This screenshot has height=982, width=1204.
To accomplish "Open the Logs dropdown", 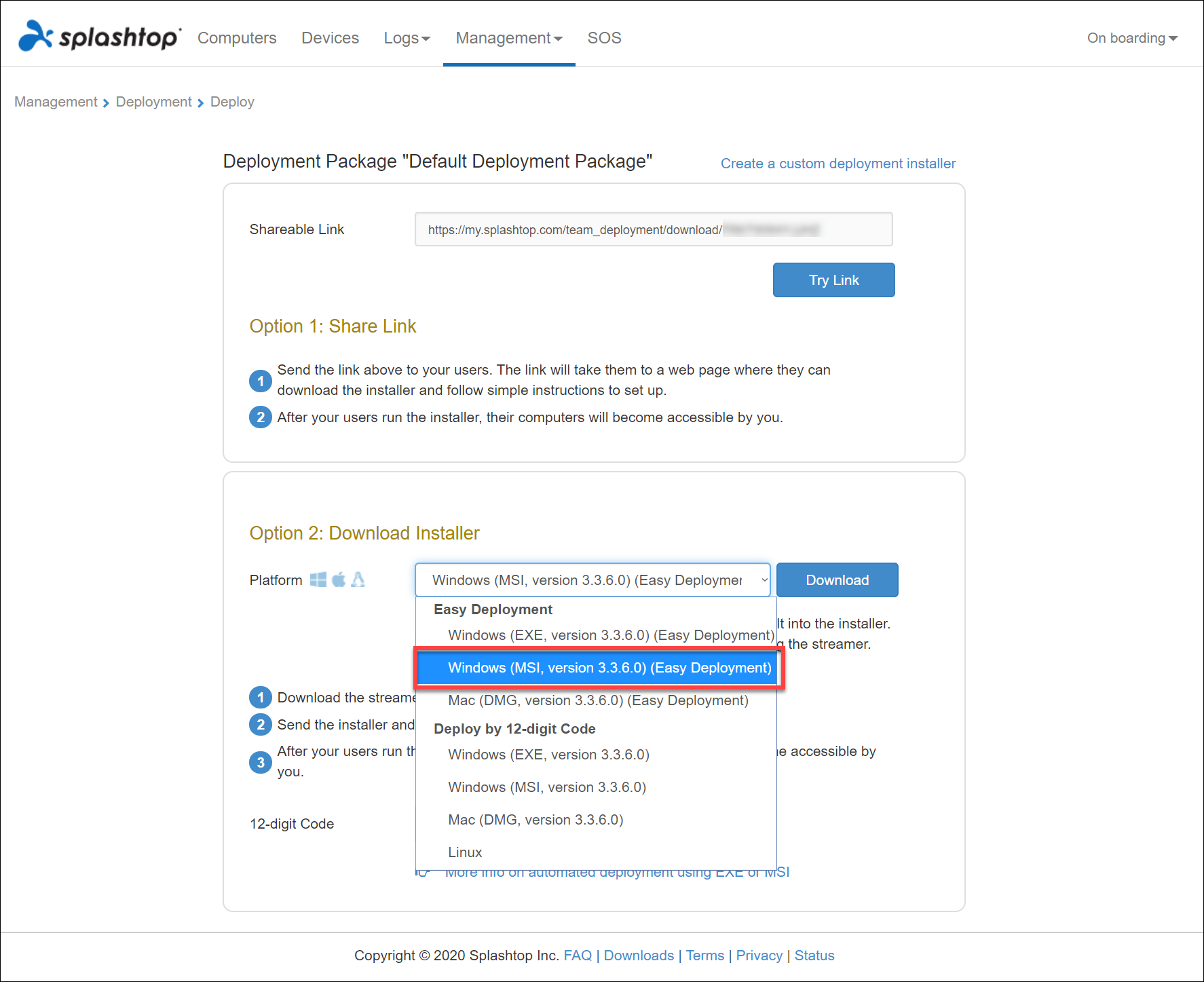I will [406, 38].
